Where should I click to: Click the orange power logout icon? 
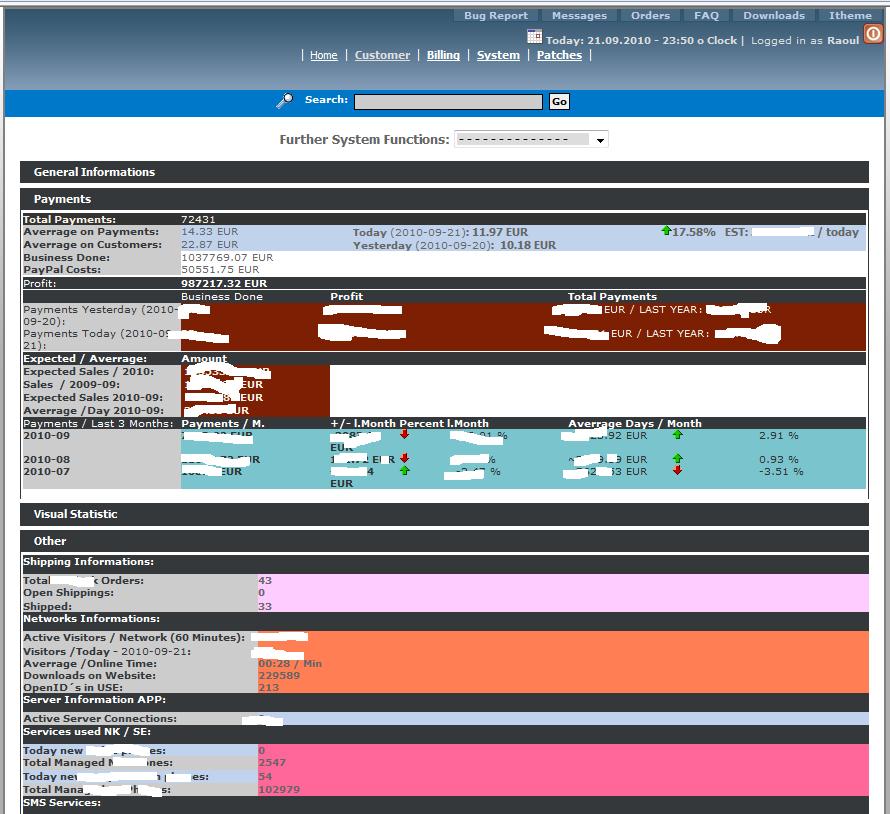873,34
